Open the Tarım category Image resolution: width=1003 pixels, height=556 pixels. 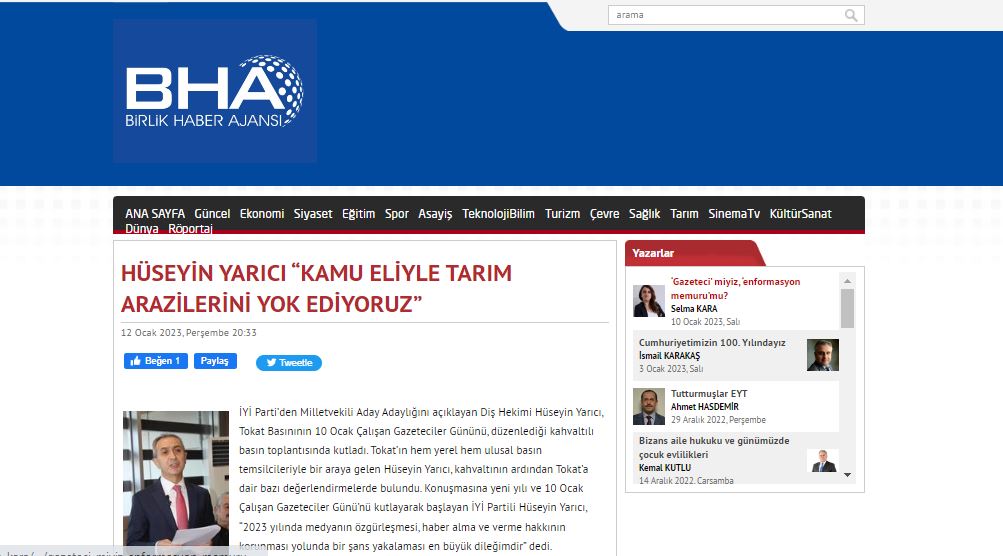(x=684, y=214)
